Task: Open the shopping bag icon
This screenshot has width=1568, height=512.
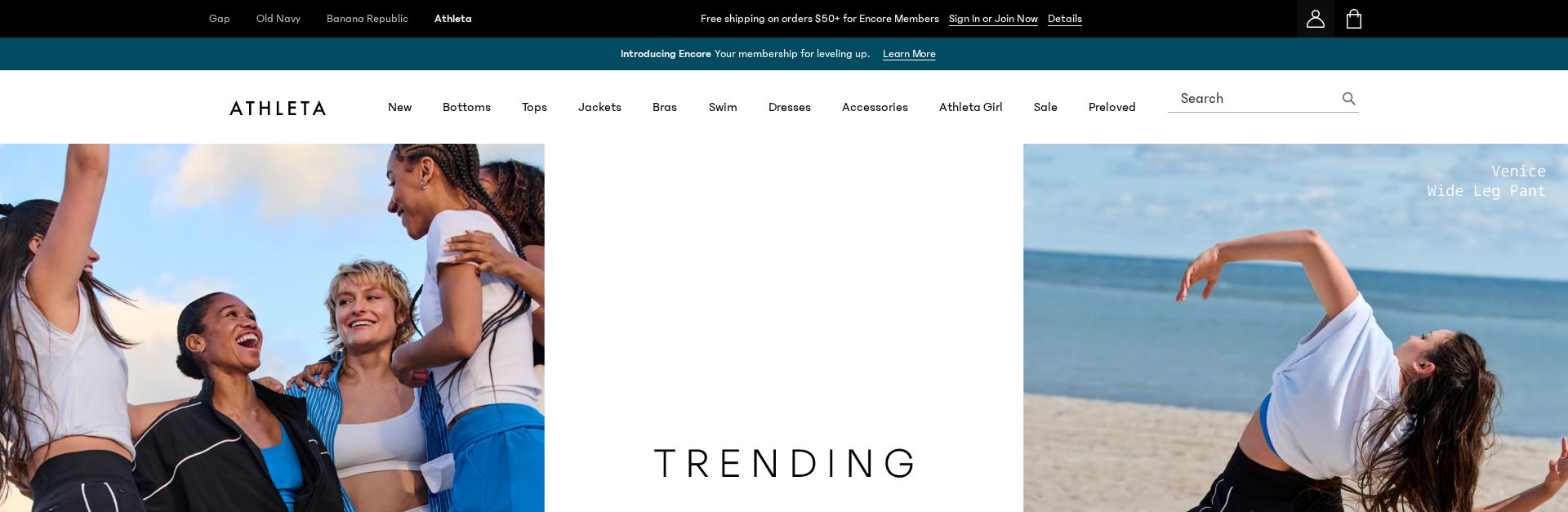Action: [1353, 19]
